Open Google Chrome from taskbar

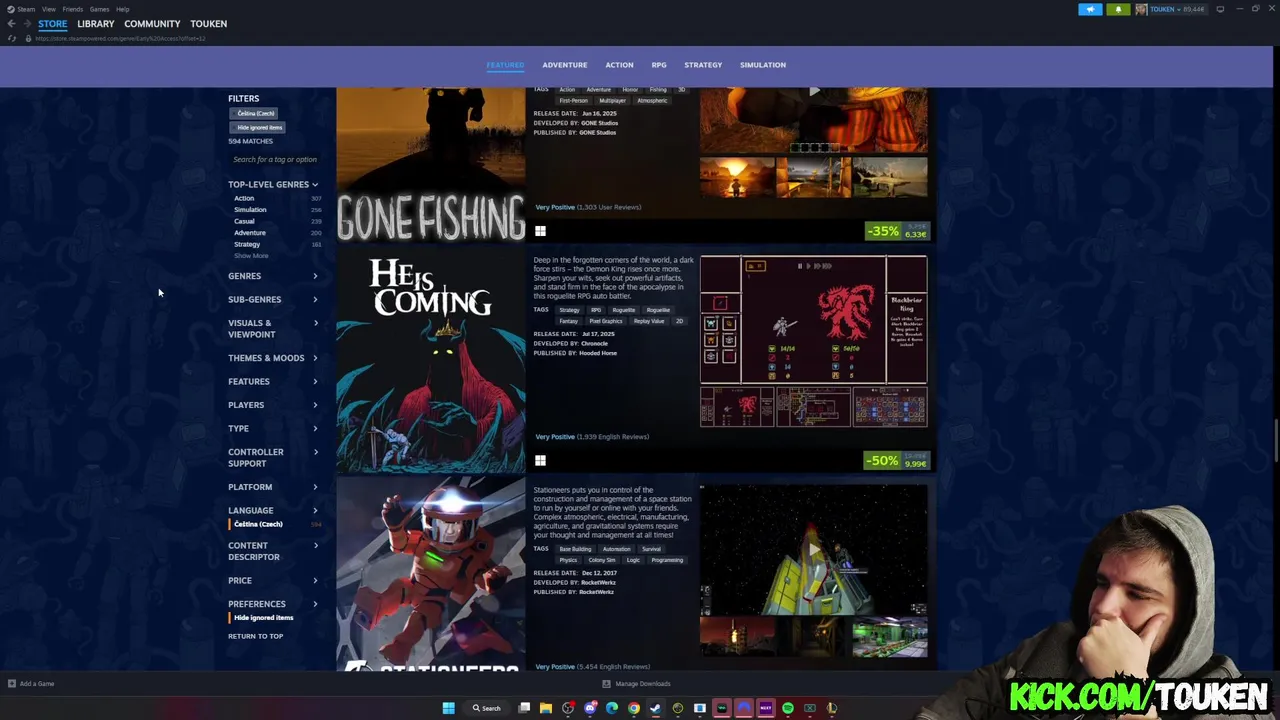coord(634,708)
